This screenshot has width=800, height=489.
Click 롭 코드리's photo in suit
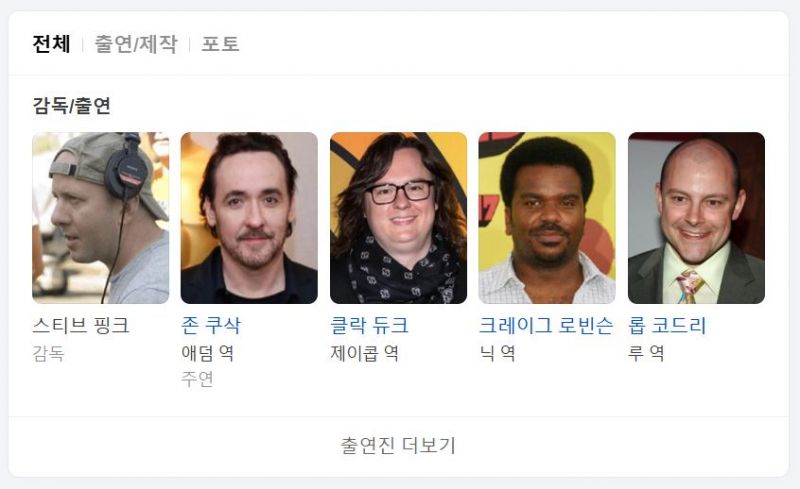click(696, 218)
